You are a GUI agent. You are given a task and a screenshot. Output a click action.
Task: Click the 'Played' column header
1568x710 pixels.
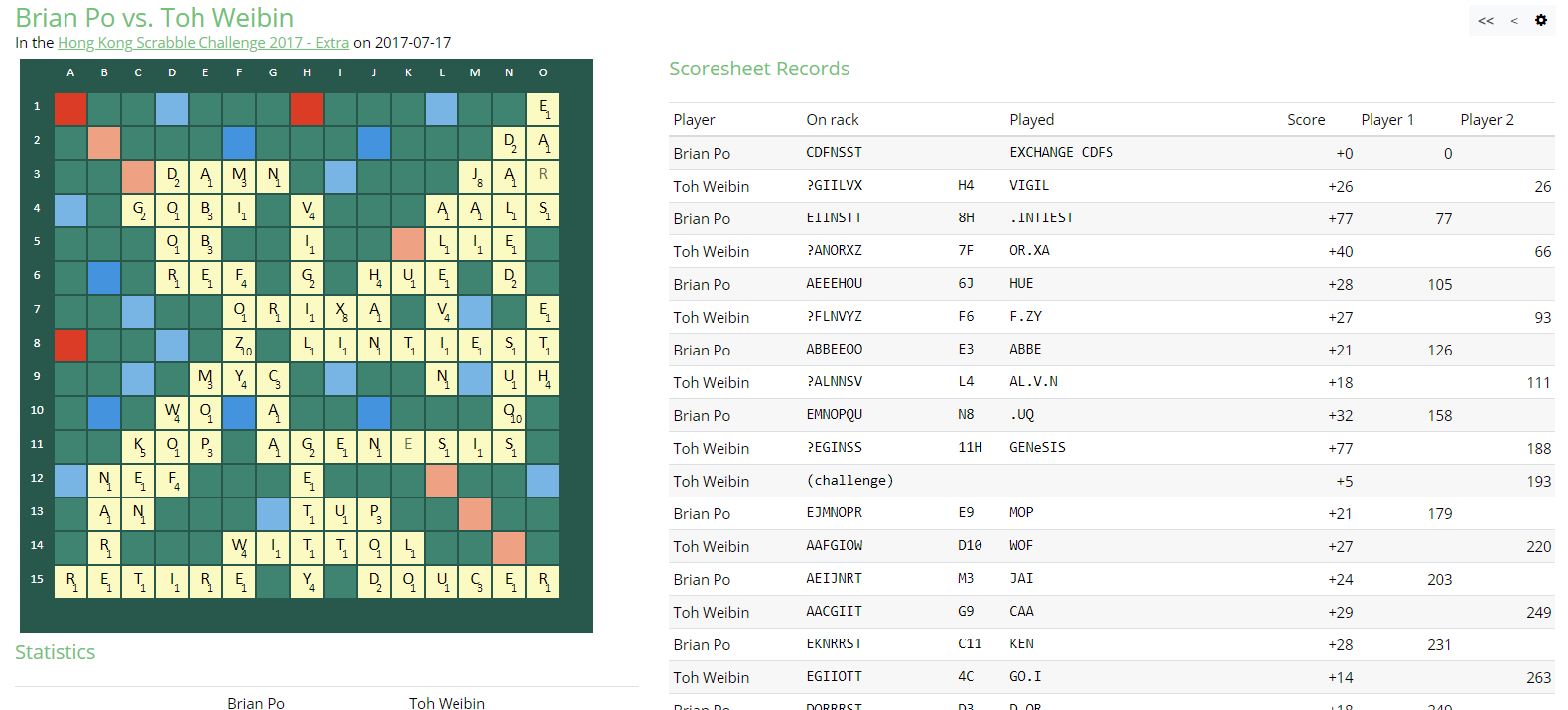coord(1032,119)
